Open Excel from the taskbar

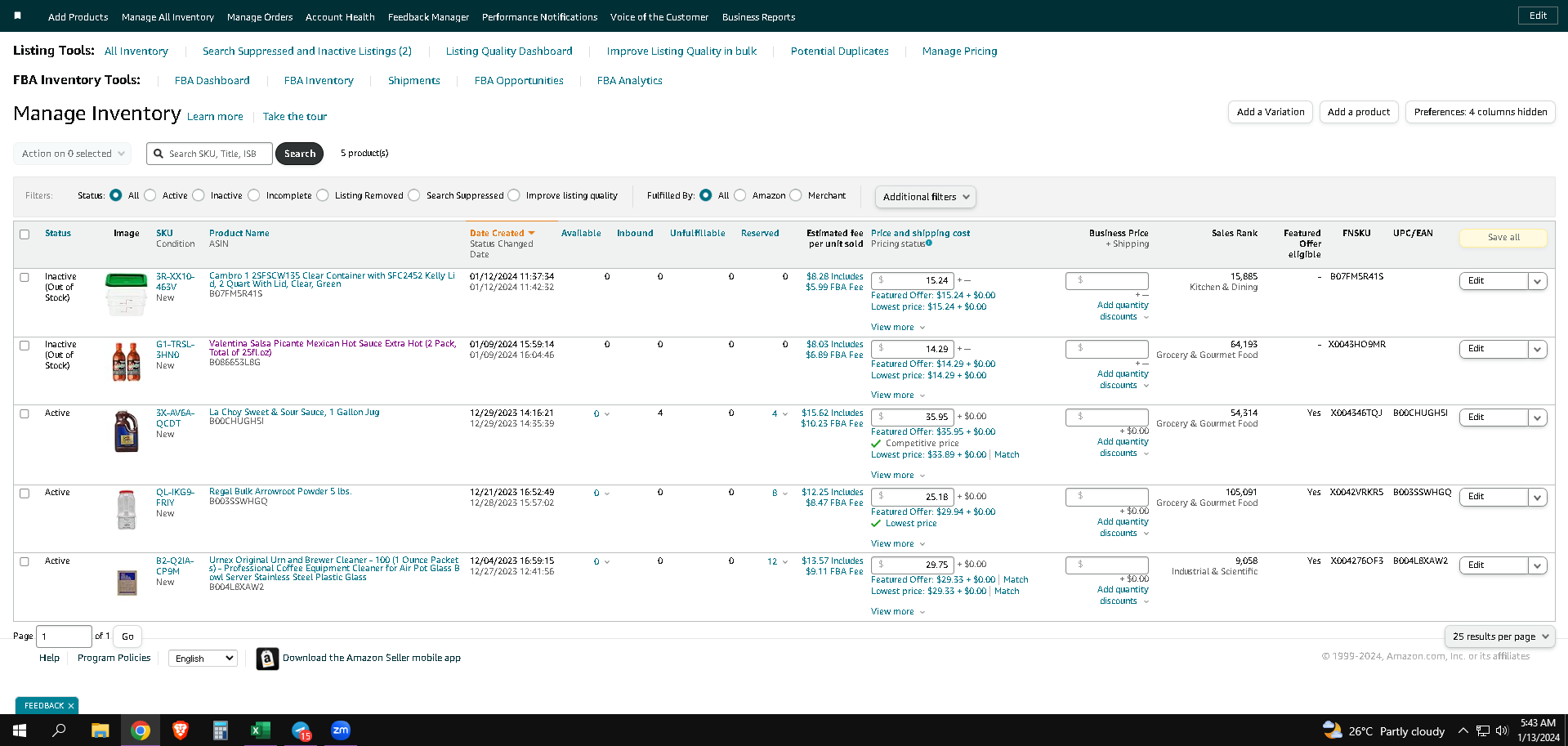coord(261,730)
